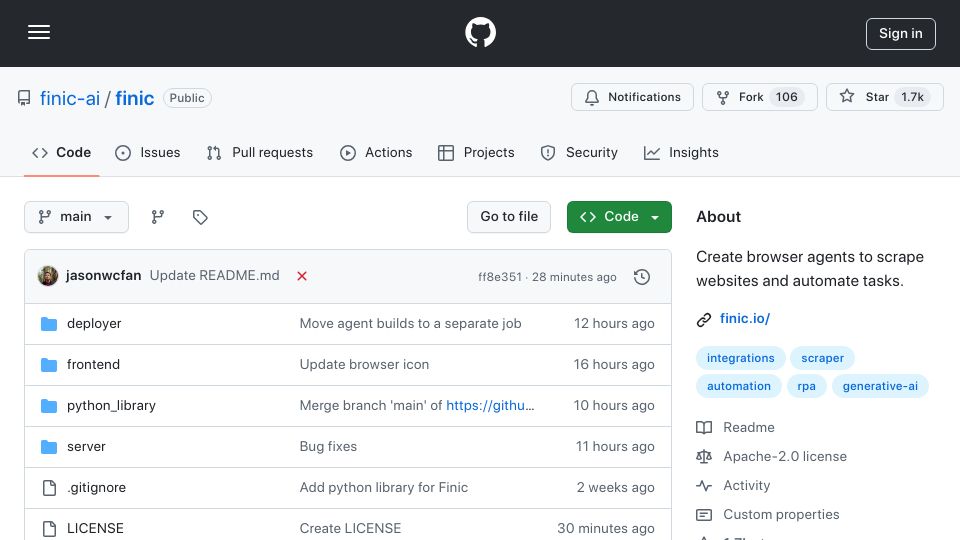Screen dimensions: 960x540
Task: Select the generative-ai topic tag
Action: click(x=880, y=386)
